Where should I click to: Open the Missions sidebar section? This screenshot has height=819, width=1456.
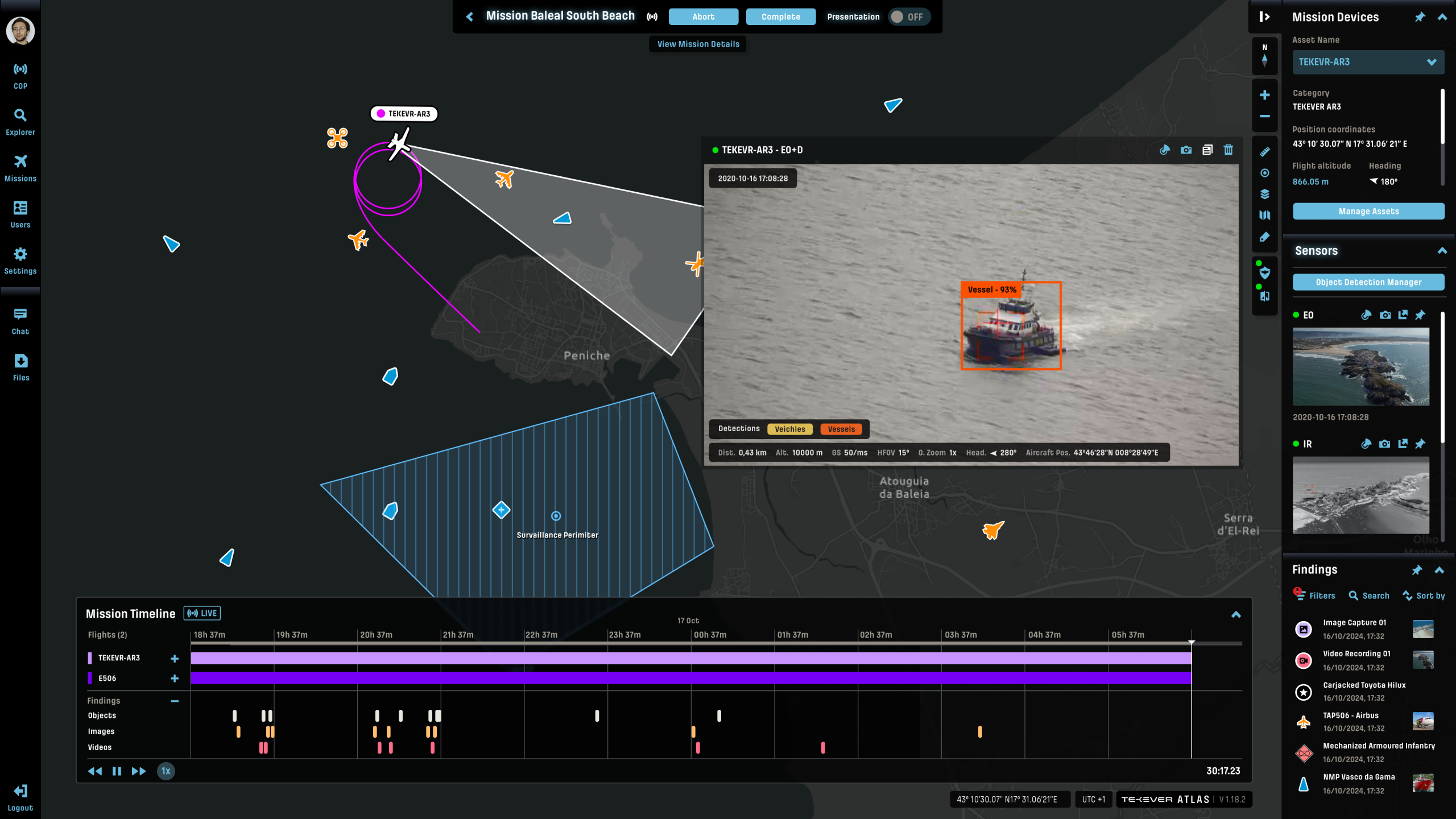click(x=20, y=168)
